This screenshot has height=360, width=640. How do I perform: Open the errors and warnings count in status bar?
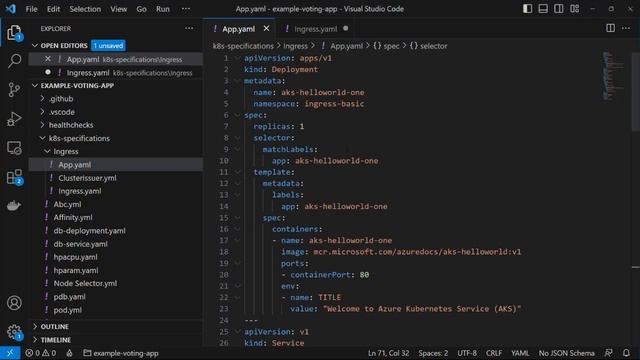coord(40,353)
